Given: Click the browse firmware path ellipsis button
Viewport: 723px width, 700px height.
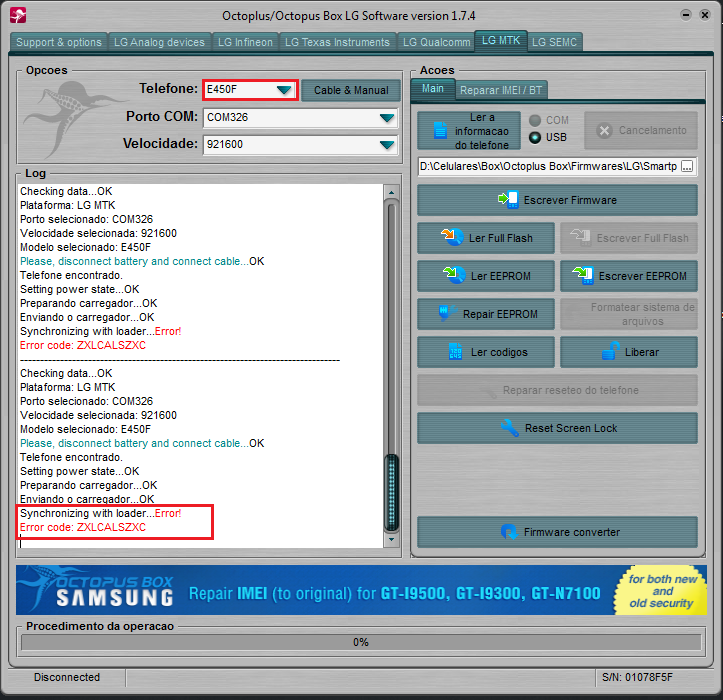Looking at the screenshot, I should pos(687,166).
